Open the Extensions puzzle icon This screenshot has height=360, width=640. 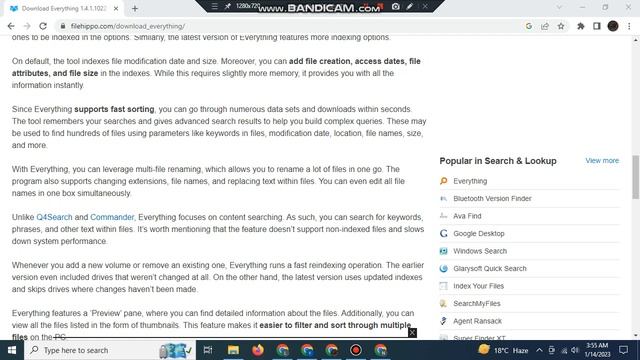pyautogui.click(x=580, y=26)
